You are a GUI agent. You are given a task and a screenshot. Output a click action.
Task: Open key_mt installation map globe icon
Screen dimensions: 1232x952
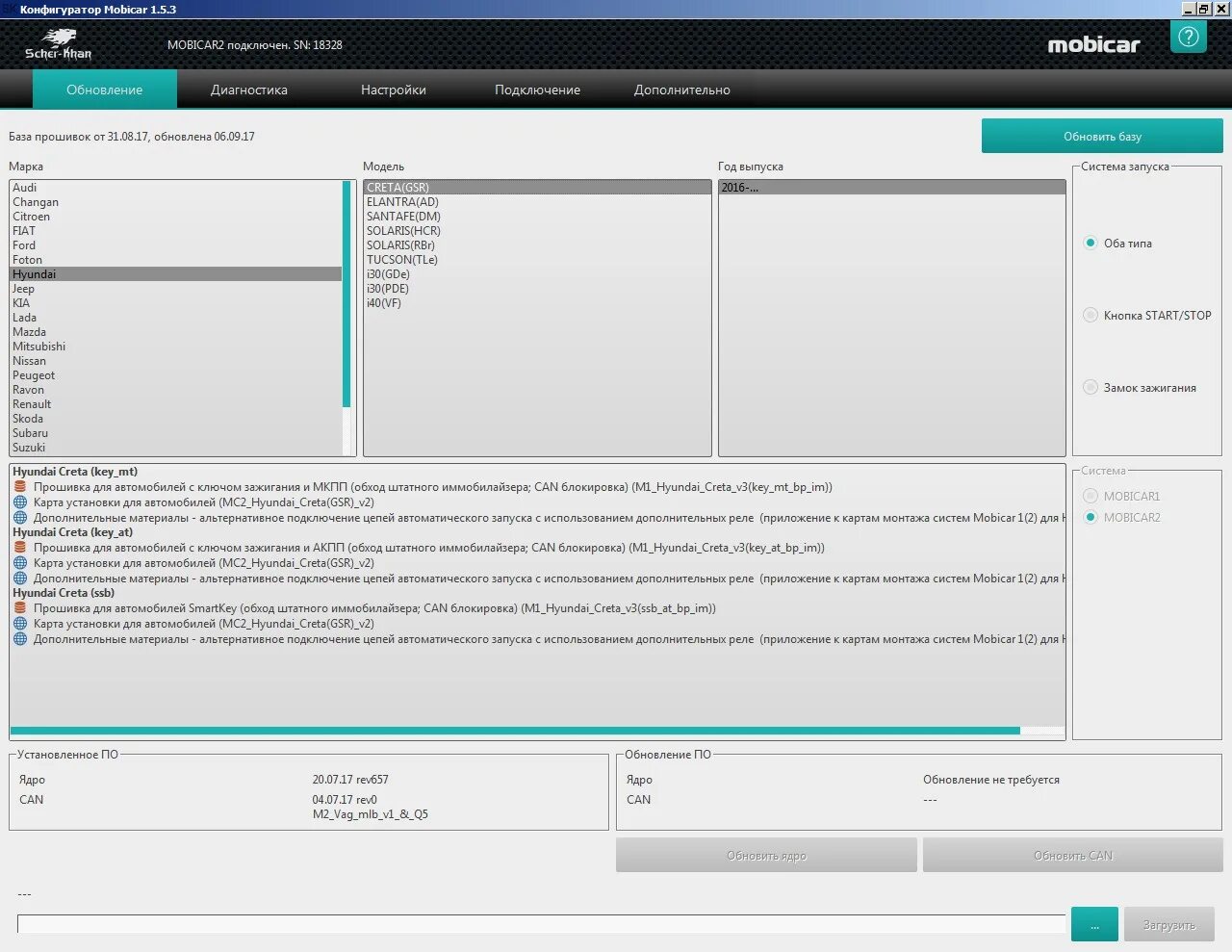(20, 502)
